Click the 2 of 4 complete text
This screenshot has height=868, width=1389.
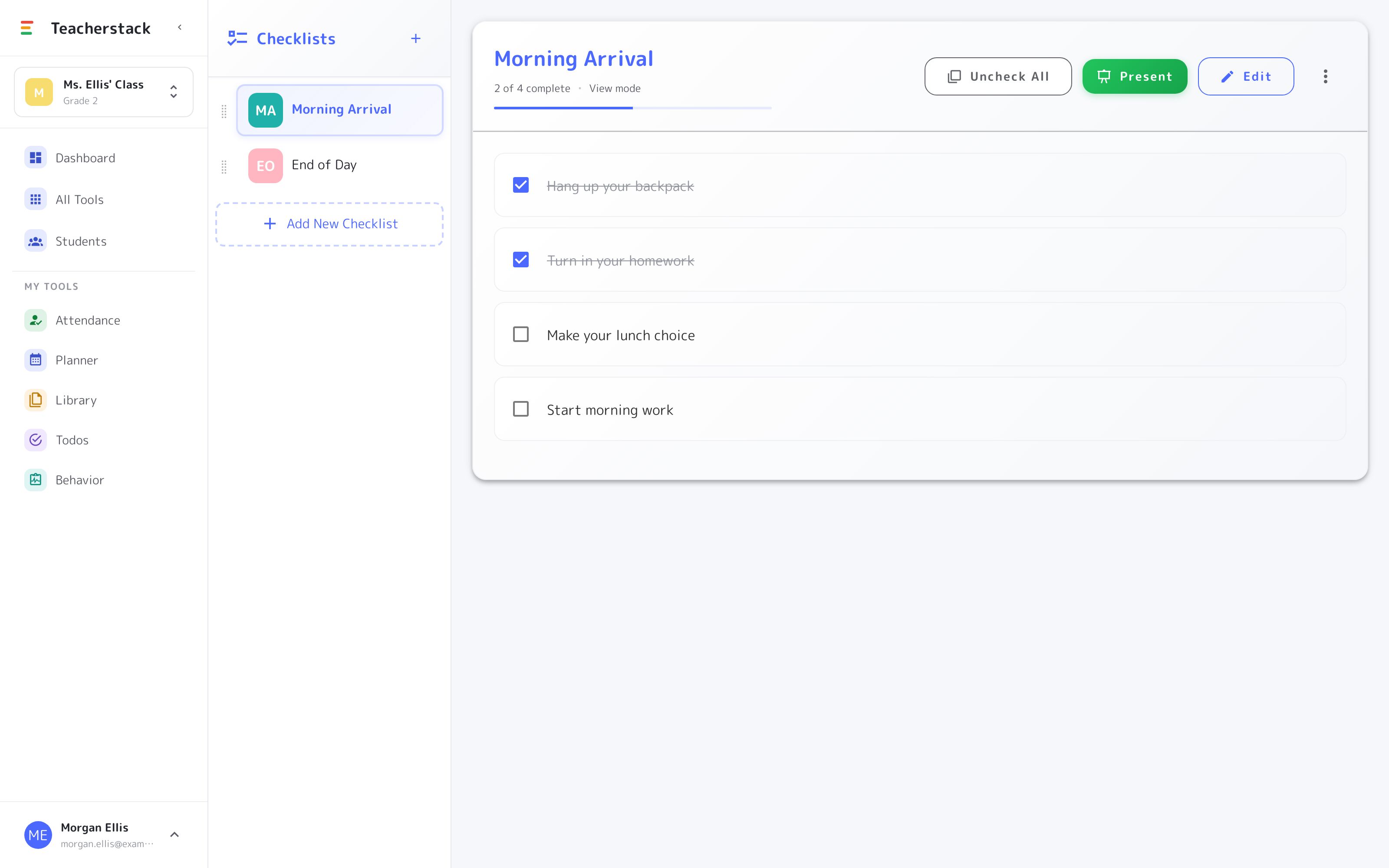click(532, 89)
